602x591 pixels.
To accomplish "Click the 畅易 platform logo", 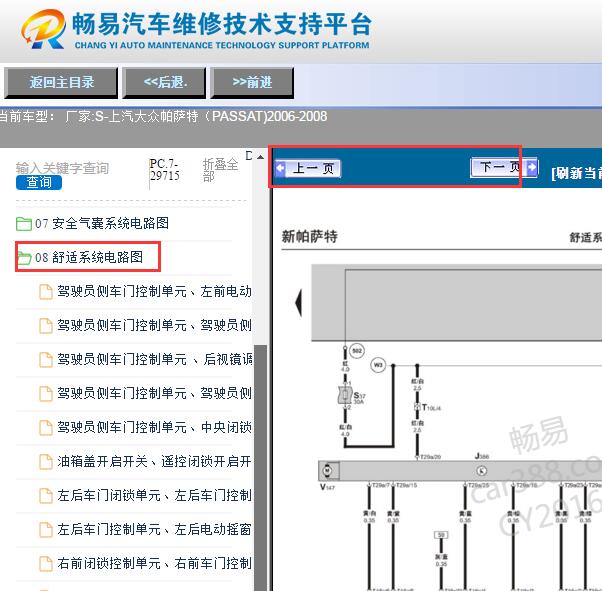I will coord(42,32).
